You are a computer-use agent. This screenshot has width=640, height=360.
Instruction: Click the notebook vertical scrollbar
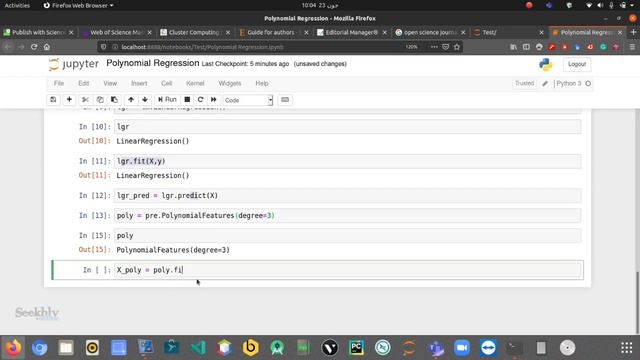pyautogui.click(x=637, y=302)
